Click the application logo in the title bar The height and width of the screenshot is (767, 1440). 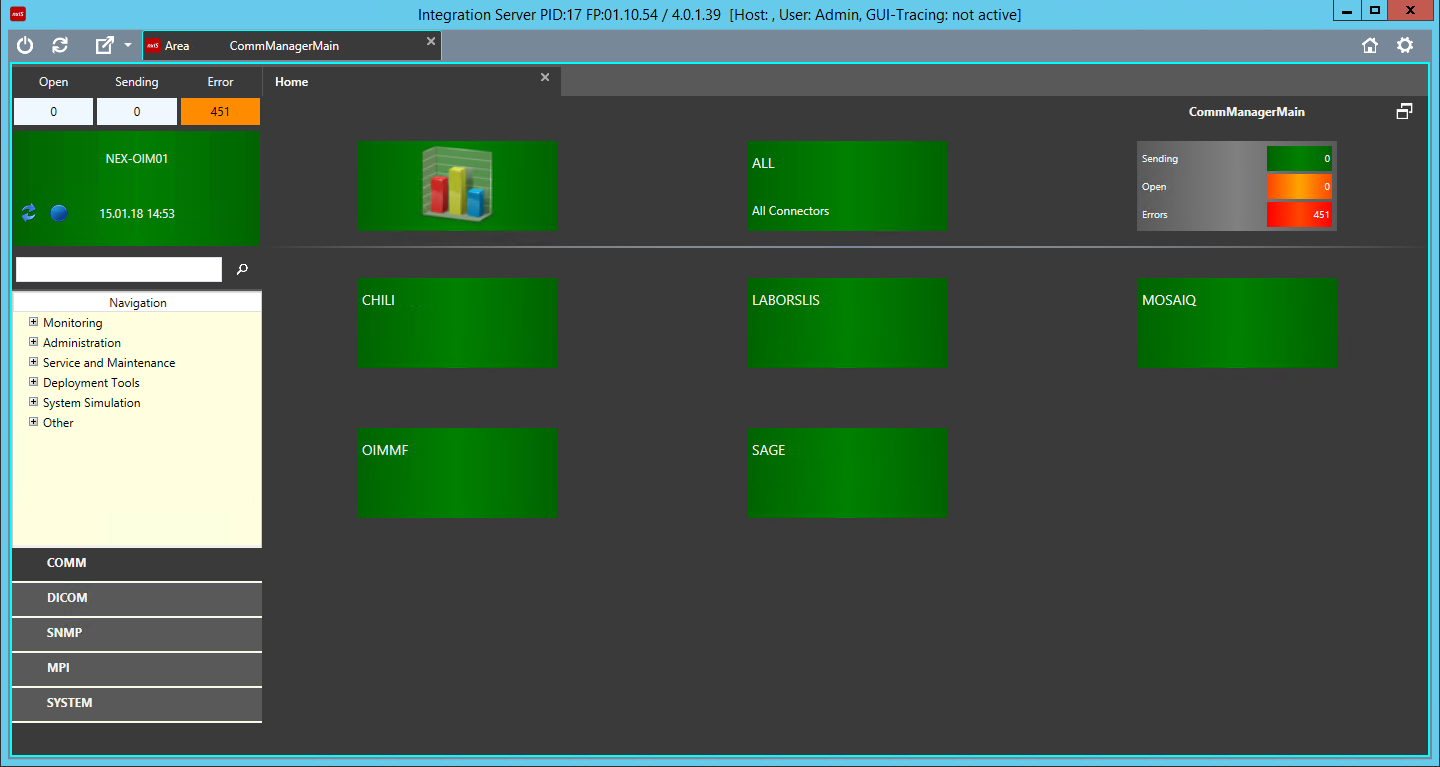pos(18,14)
